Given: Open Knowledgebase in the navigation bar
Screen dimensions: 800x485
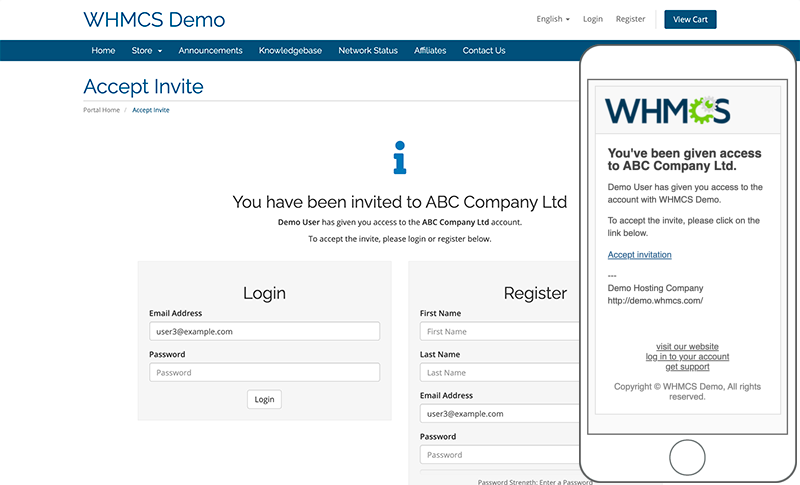Looking at the screenshot, I should 290,50.
